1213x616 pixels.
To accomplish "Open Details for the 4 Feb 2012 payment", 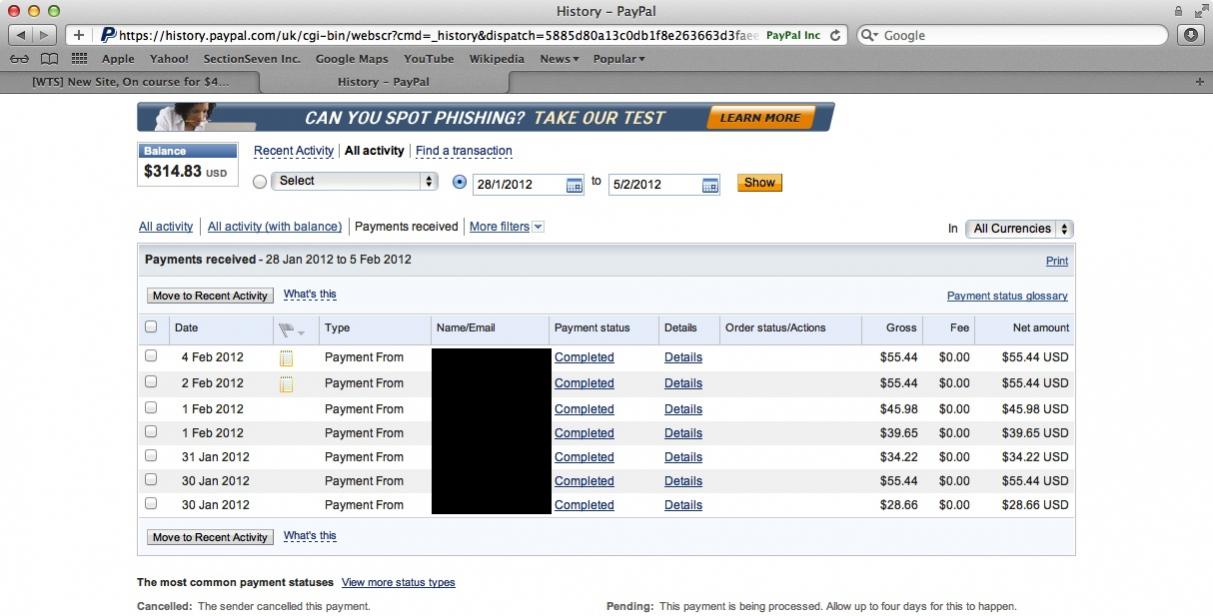I will click(683, 357).
